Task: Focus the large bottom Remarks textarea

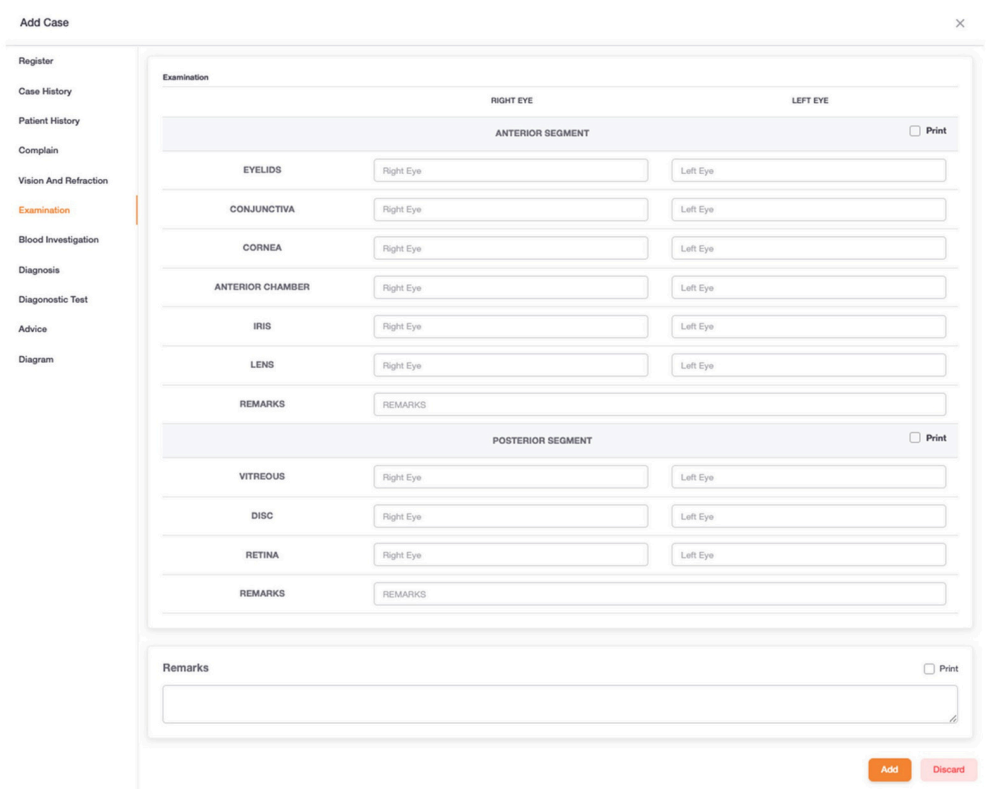Action: click(559, 704)
